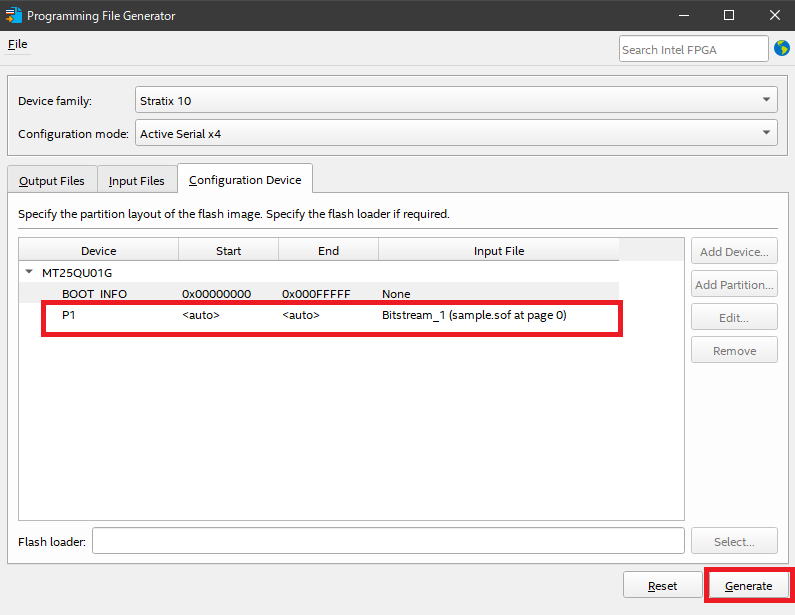Click the Add Device... button
This screenshot has width=795, height=615.
[734, 251]
